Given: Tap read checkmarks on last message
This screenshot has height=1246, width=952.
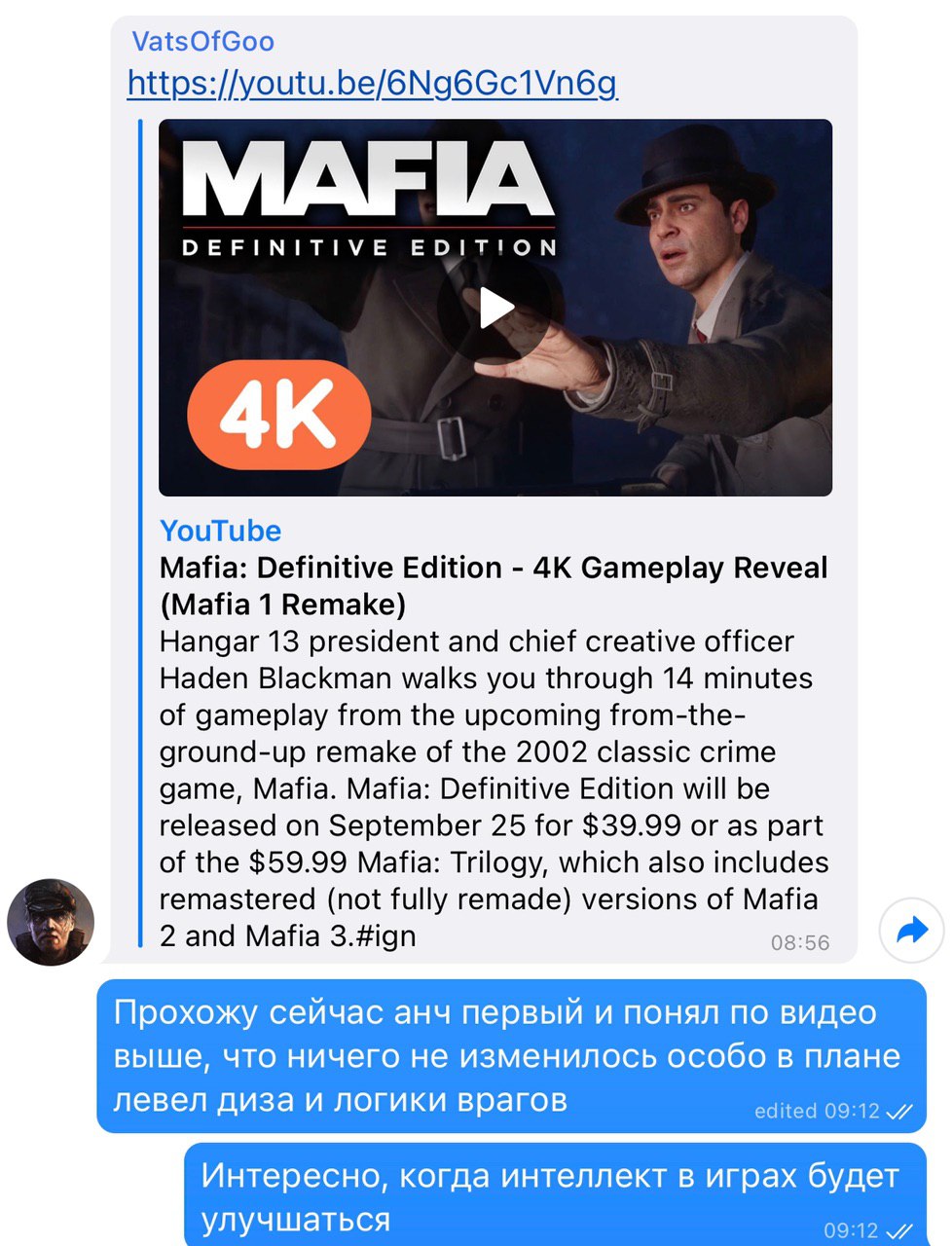Looking at the screenshot, I should 900,1230.
